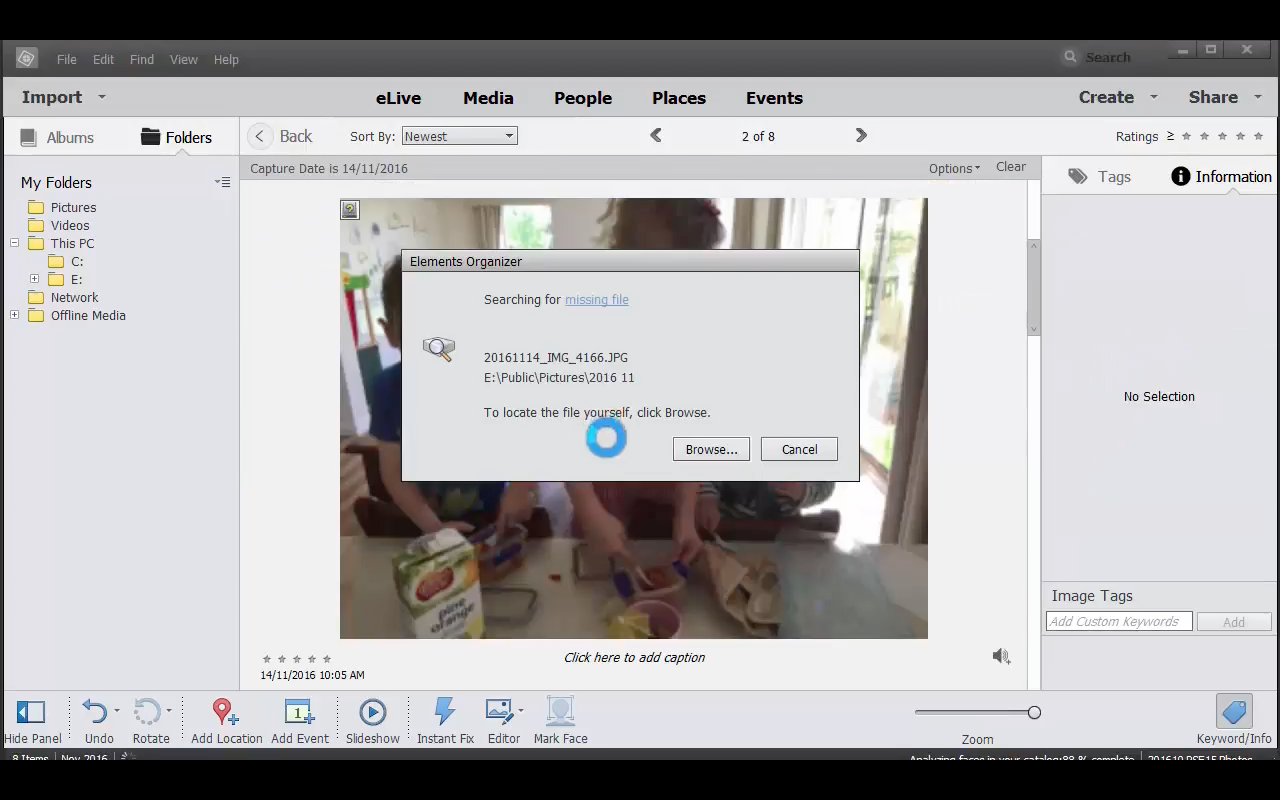Set third rating star in Ratings filter
This screenshot has height=800, width=1280.
click(x=1222, y=136)
